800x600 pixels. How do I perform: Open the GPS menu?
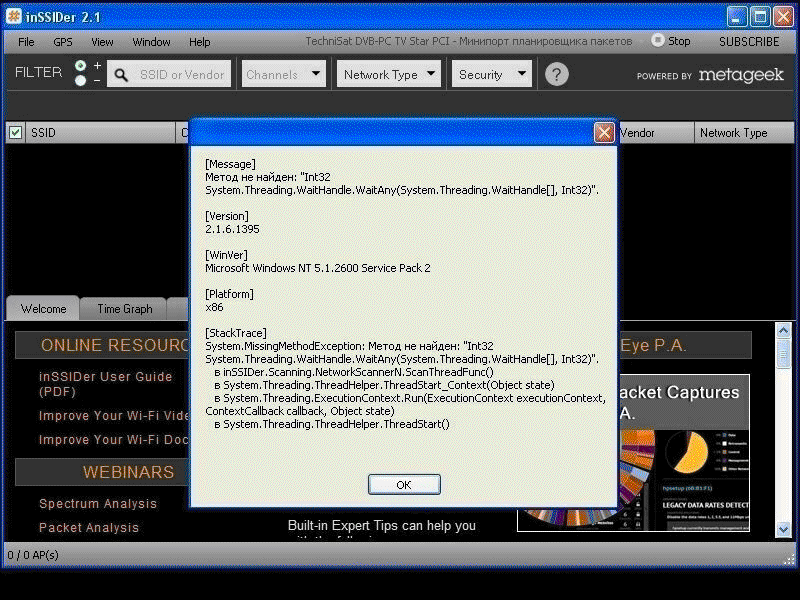click(63, 42)
